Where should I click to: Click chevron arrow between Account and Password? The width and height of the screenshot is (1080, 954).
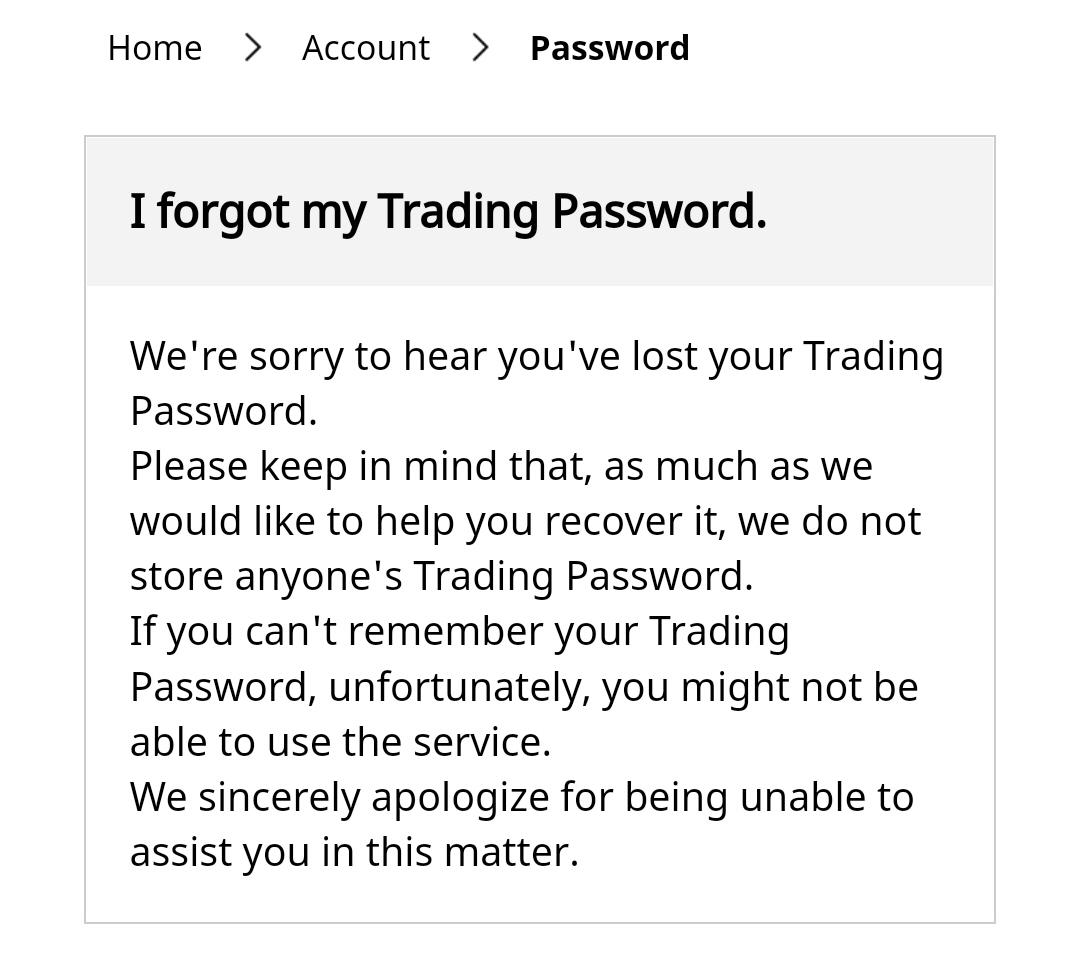click(480, 48)
